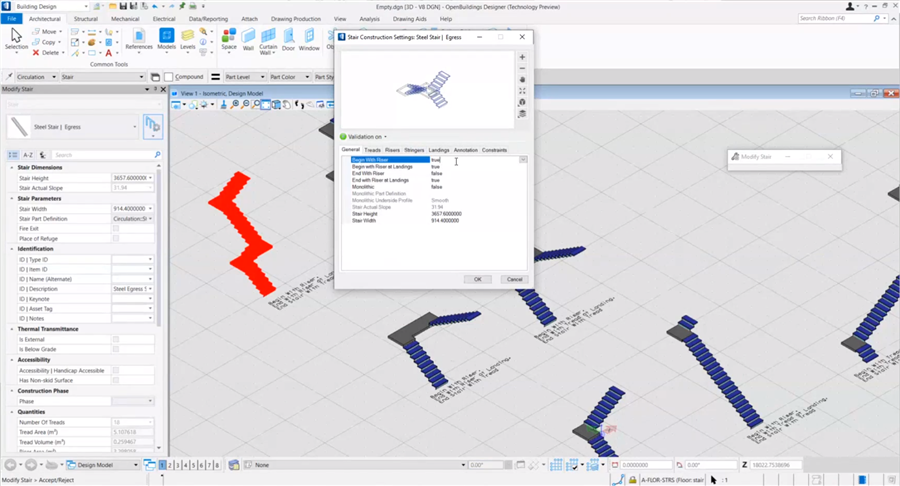Open the Mechanical ribbon tab
Screen dimensions: 900x486
coord(125,19)
